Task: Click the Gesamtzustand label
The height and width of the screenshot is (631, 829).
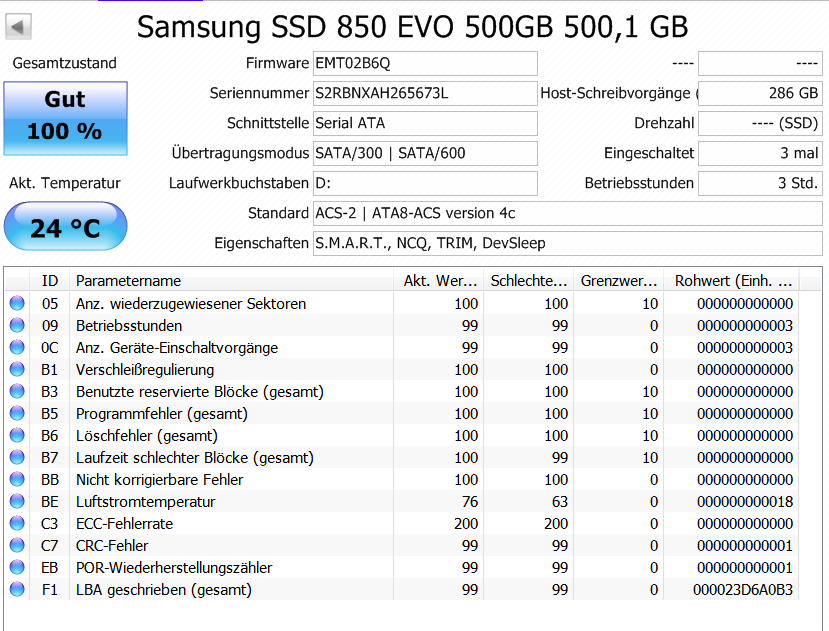Action: pos(65,63)
